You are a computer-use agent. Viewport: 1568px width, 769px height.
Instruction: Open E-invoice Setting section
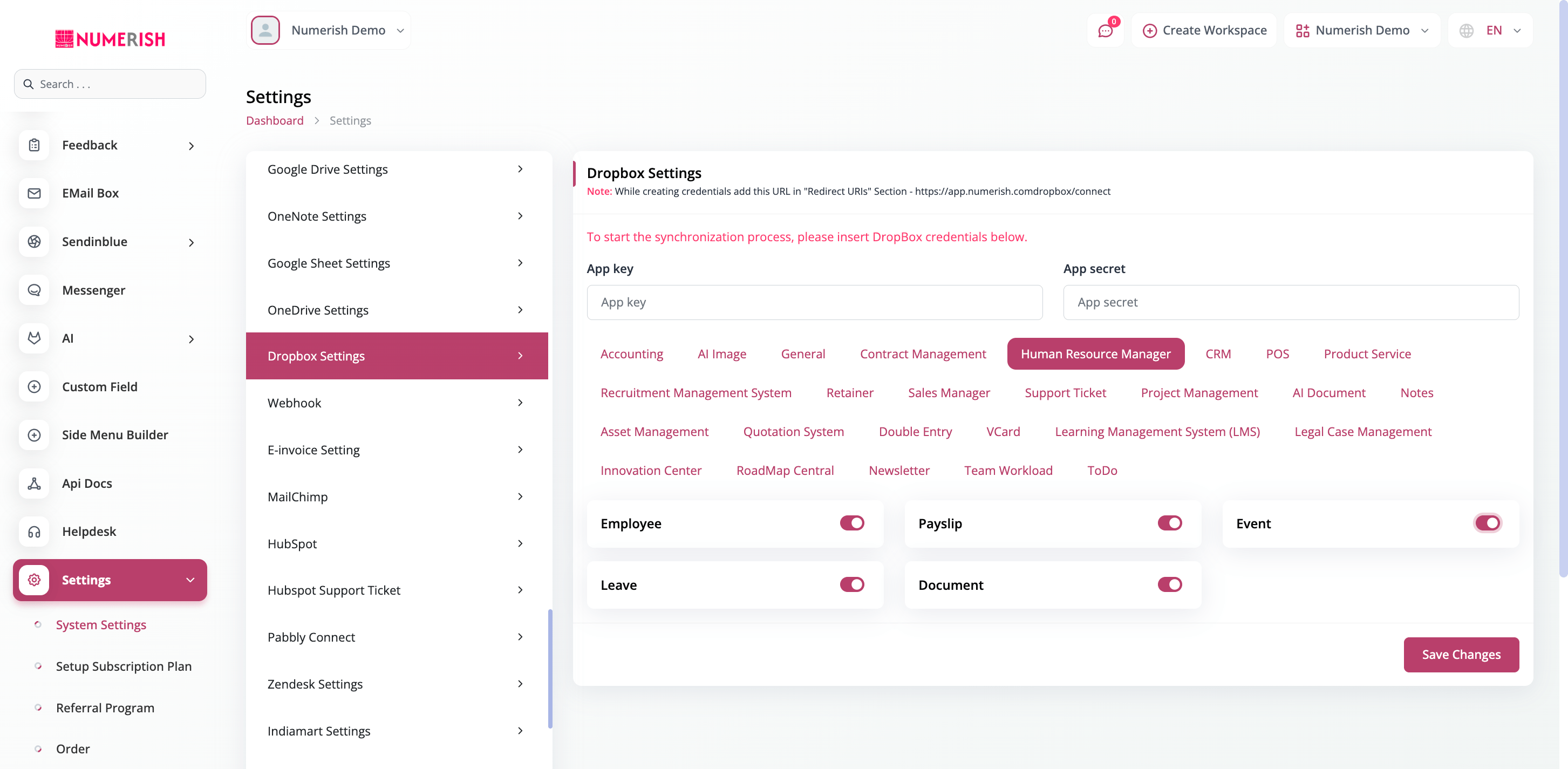tap(397, 450)
